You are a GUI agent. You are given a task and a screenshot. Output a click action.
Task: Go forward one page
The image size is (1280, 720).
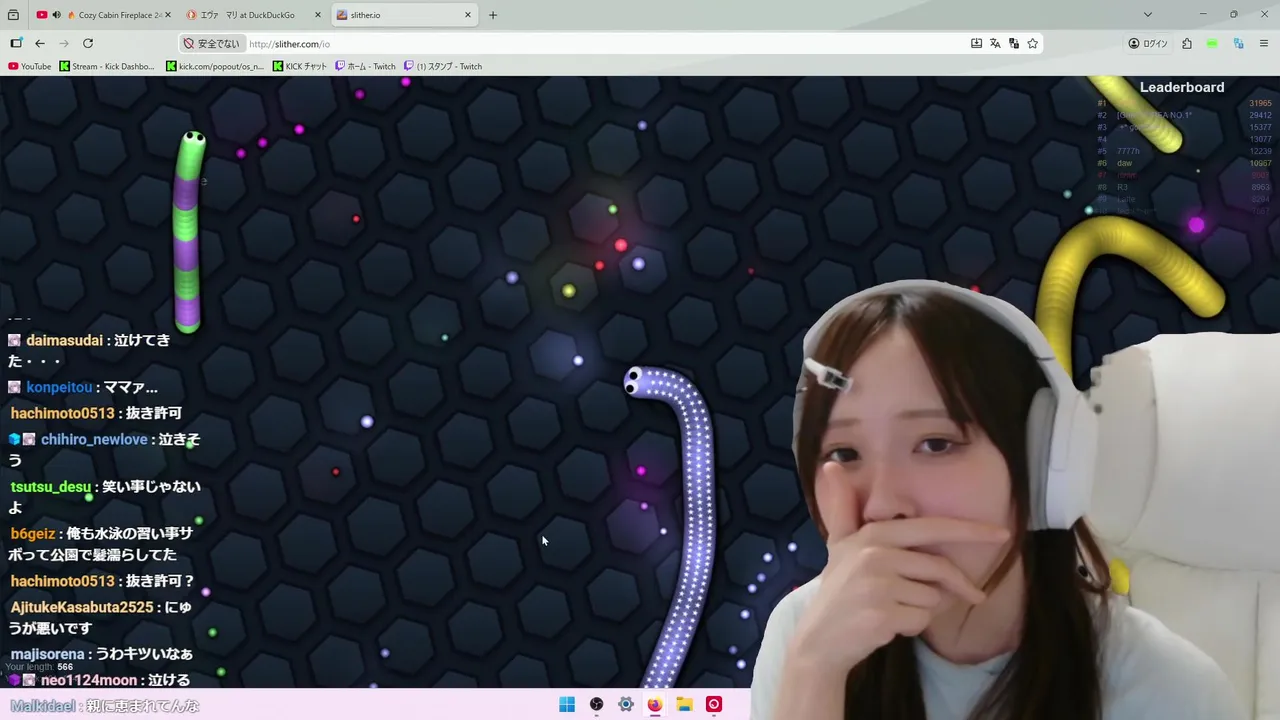pyautogui.click(x=64, y=44)
